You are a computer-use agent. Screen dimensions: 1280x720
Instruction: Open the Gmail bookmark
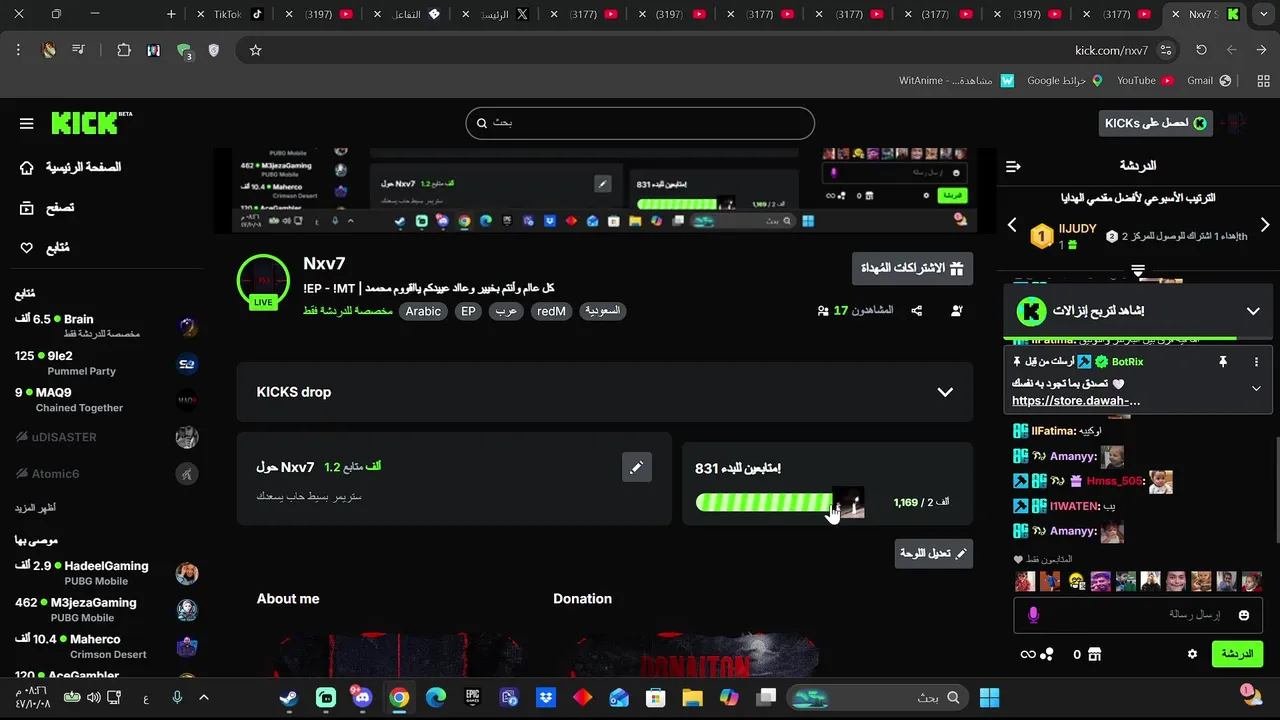(1208, 80)
